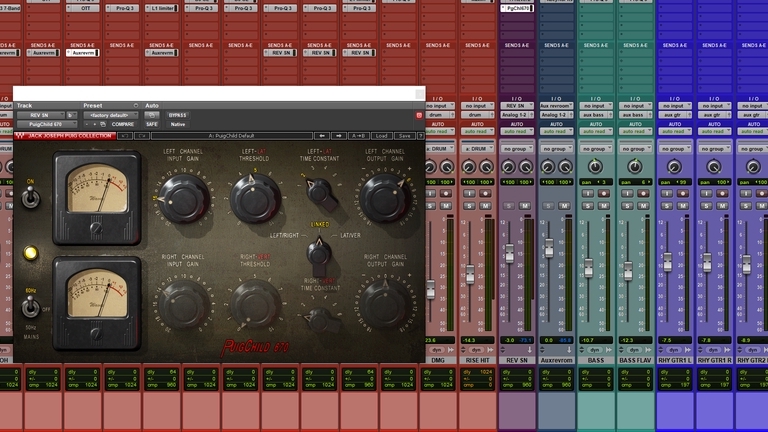Select next preset with plus button

coord(95,124)
